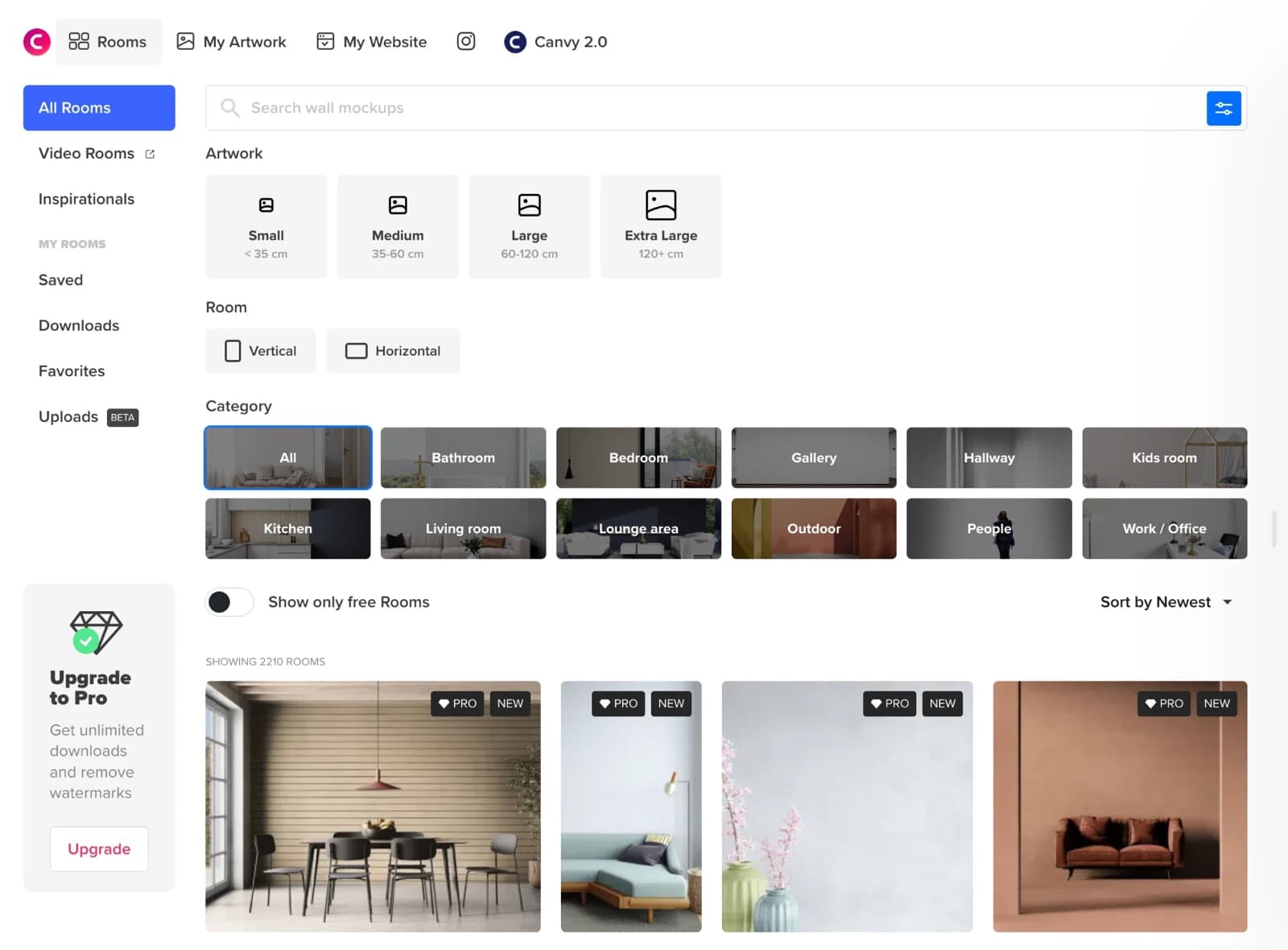Click the Upgrade button
The width and height of the screenshot is (1288, 950).
point(99,849)
